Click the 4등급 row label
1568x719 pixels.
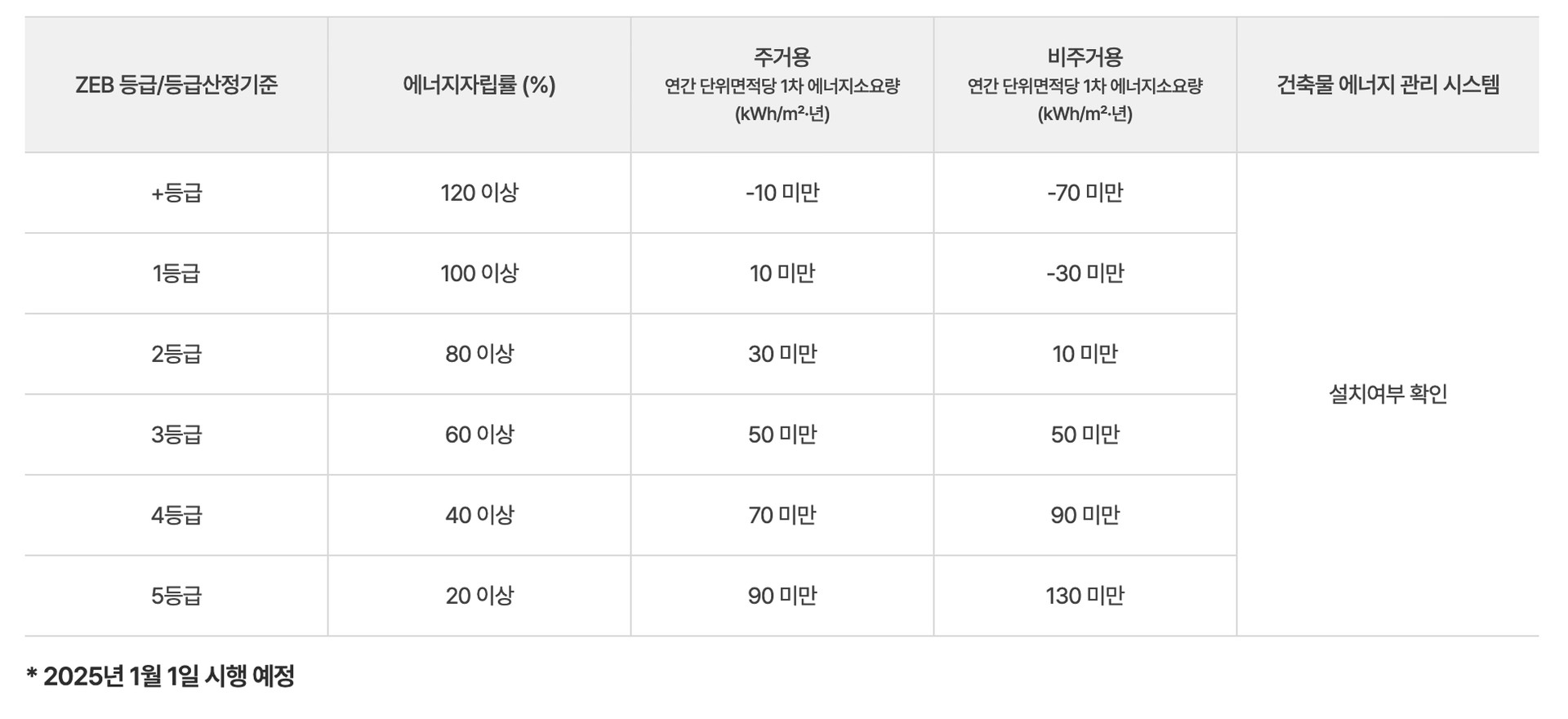tap(176, 515)
